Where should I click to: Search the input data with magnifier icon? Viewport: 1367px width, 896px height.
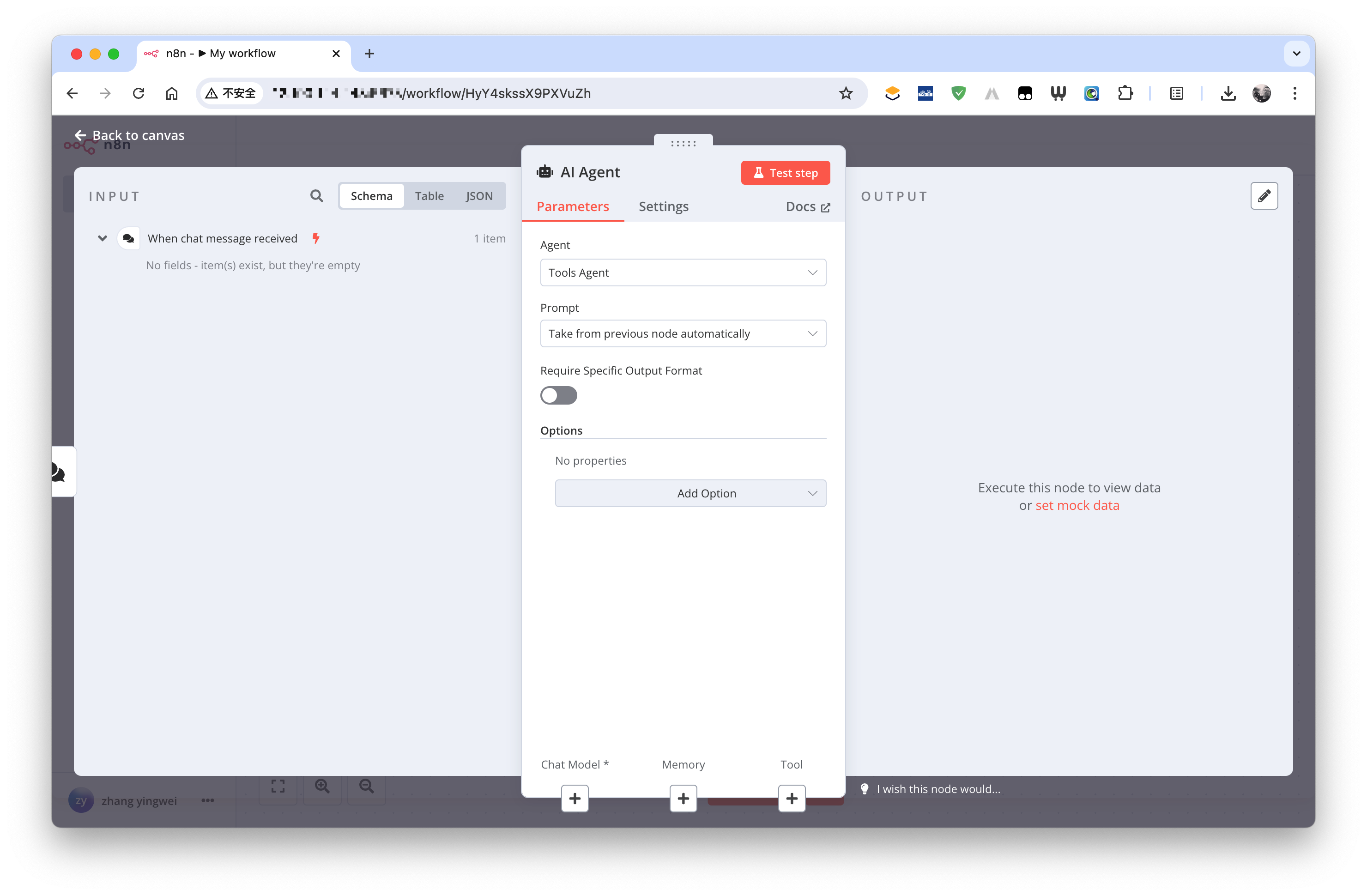[316, 196]
